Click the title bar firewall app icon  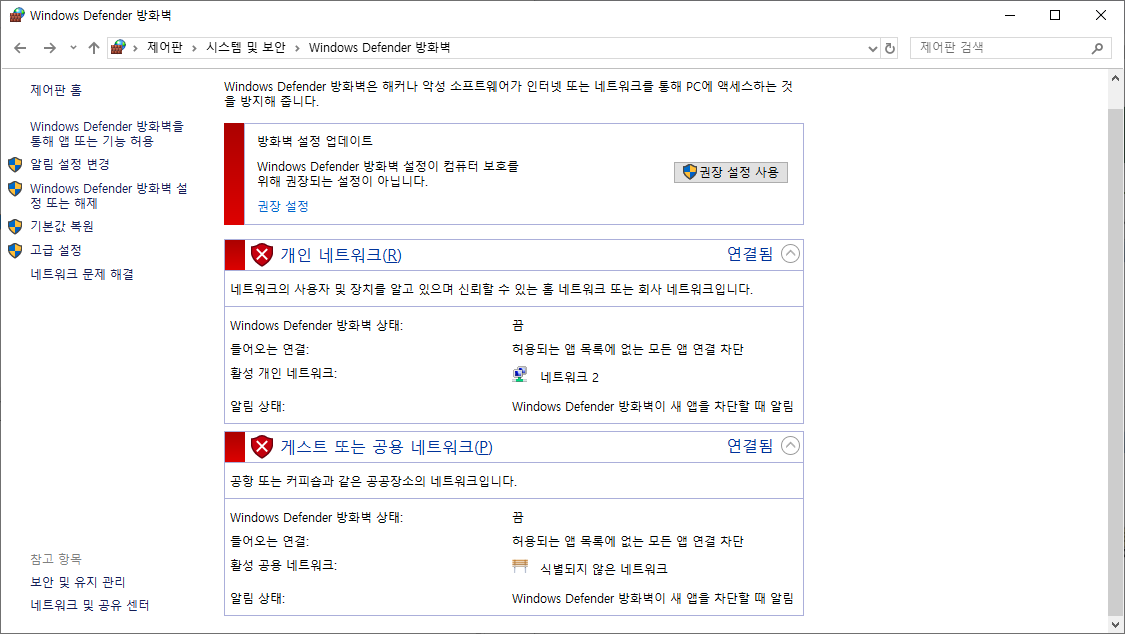[17, 15]
